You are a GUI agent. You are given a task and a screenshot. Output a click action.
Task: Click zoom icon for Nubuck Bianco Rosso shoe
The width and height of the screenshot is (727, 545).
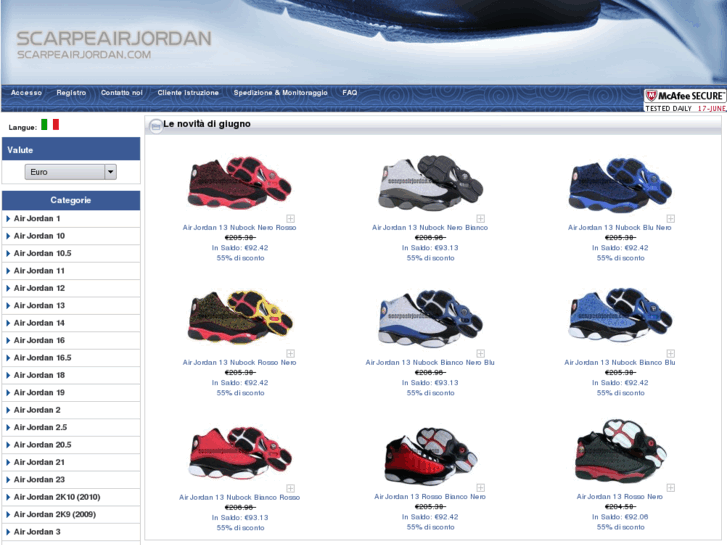[x=291, y=488]
